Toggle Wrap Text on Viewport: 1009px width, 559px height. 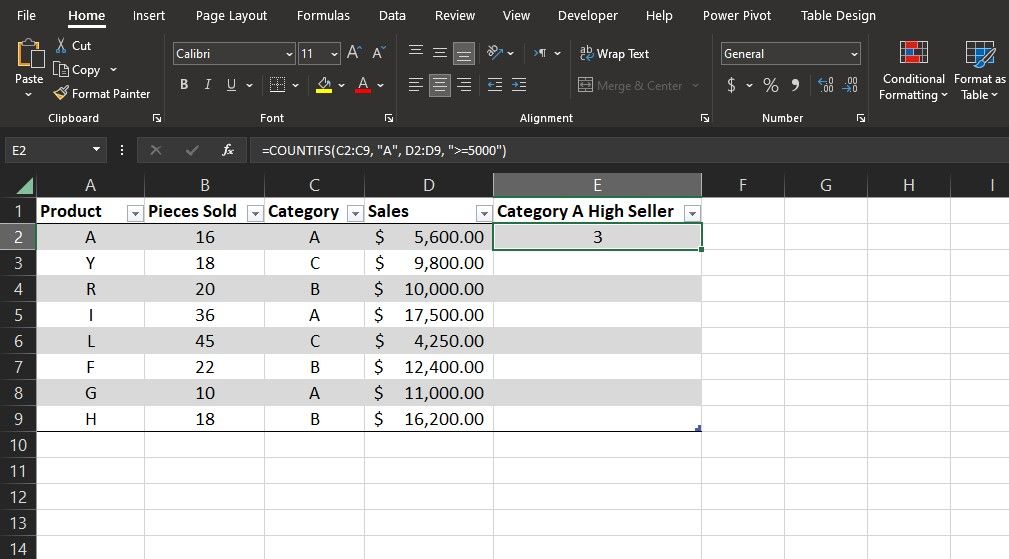click(x=614, y=54)
